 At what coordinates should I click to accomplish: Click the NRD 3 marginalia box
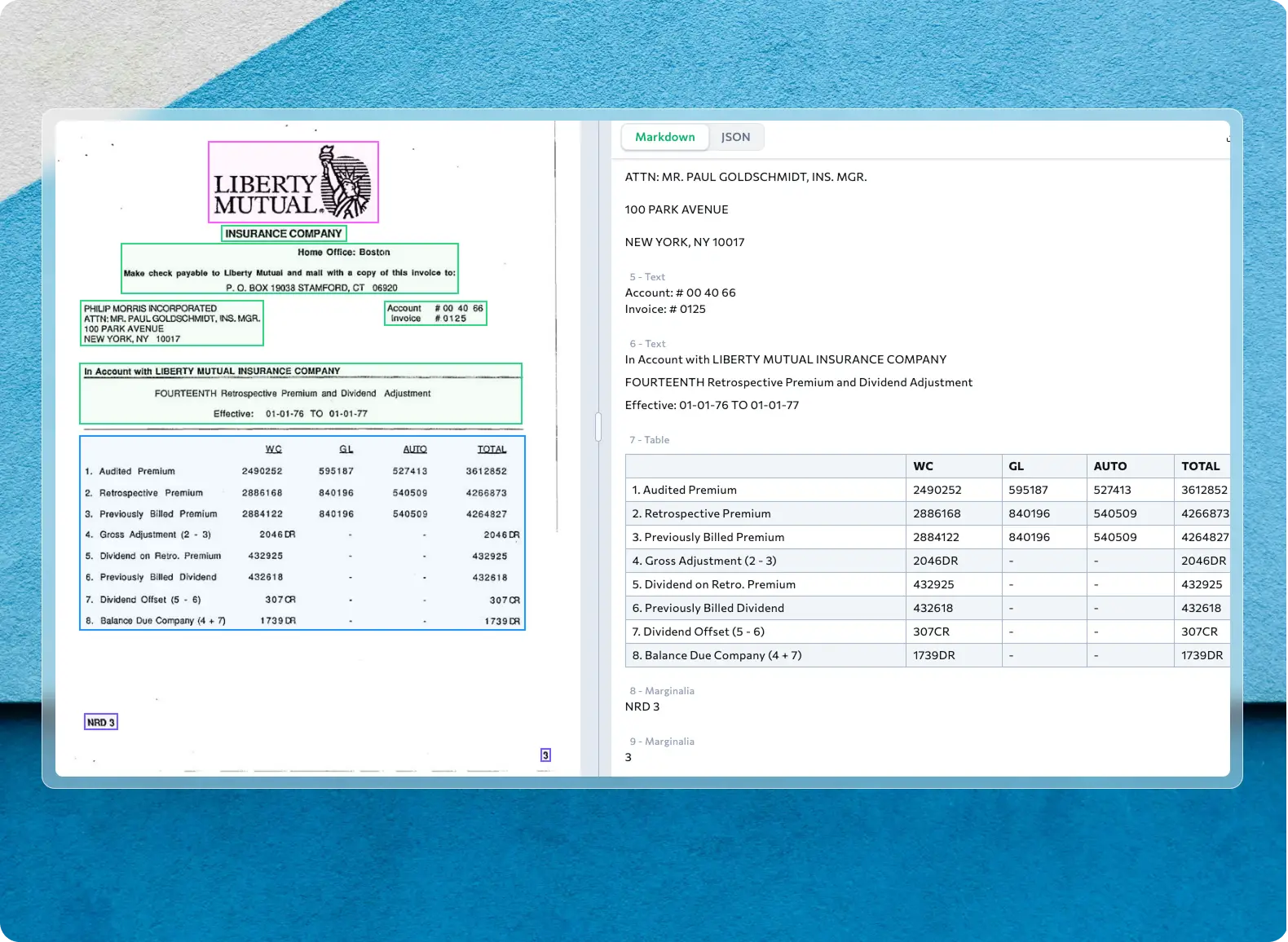click(101, 722)
